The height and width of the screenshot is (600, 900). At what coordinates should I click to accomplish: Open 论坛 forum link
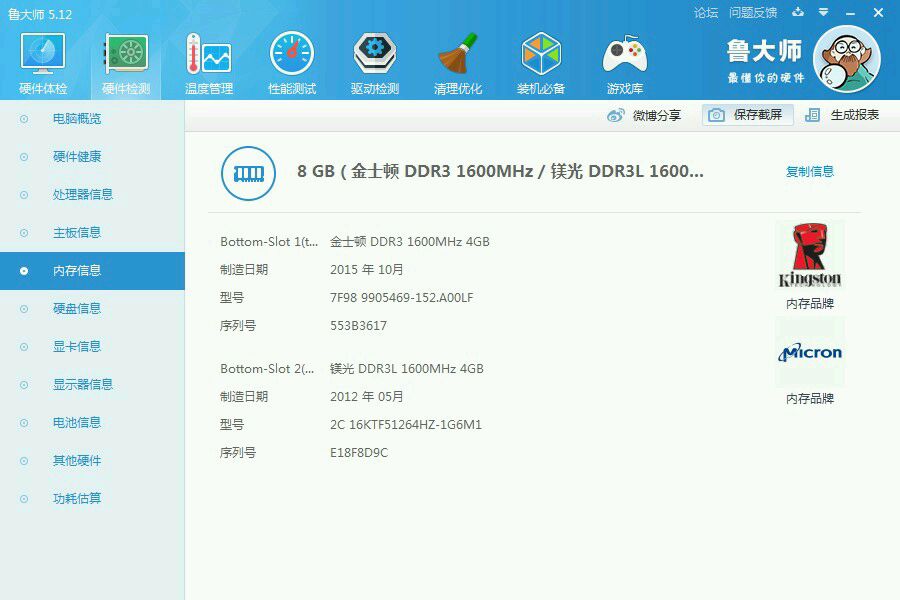point(706,13)
